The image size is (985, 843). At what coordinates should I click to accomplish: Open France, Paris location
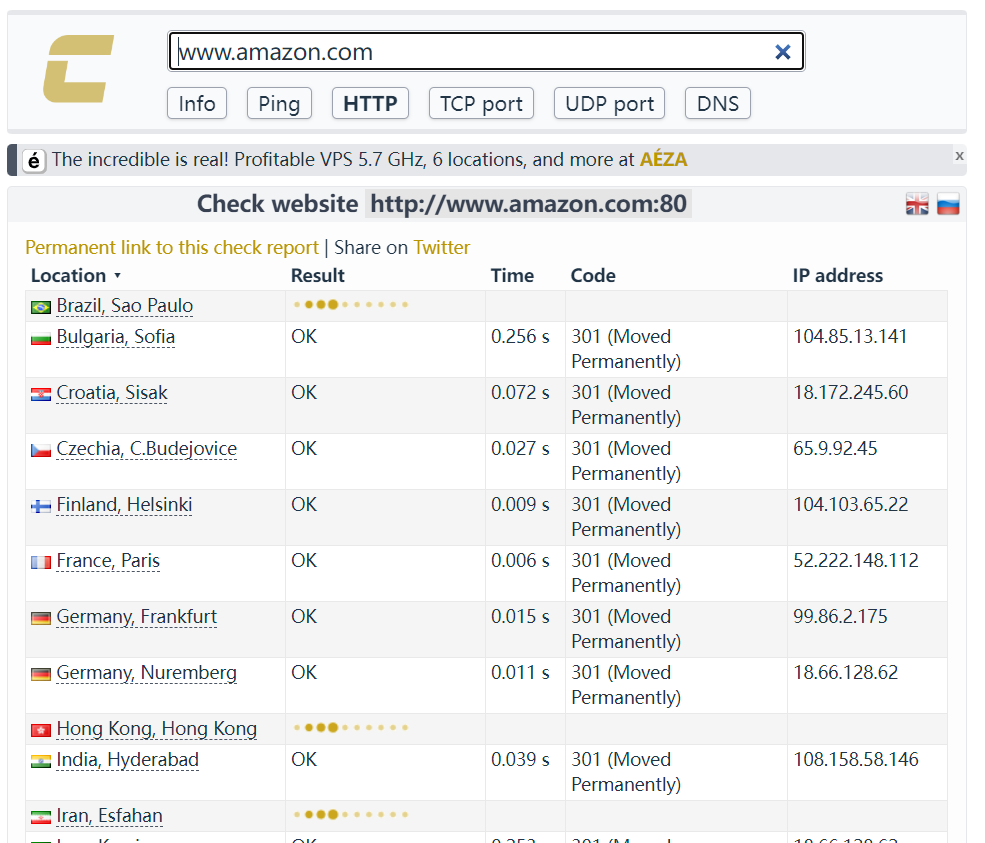click(108, 560)
